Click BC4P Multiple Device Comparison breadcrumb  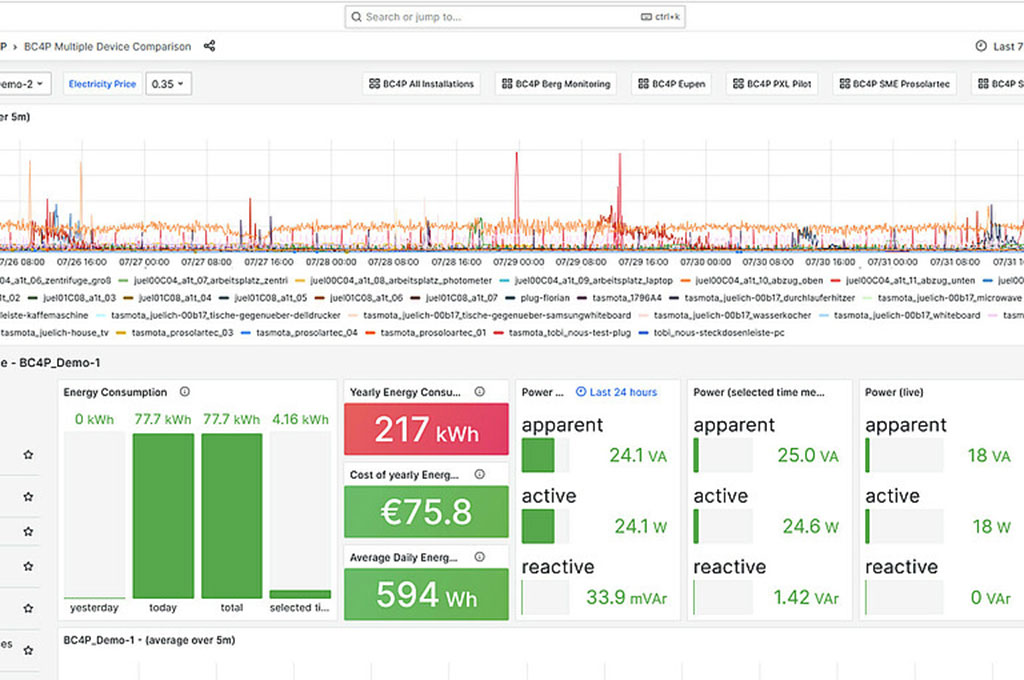click(108, 46)
